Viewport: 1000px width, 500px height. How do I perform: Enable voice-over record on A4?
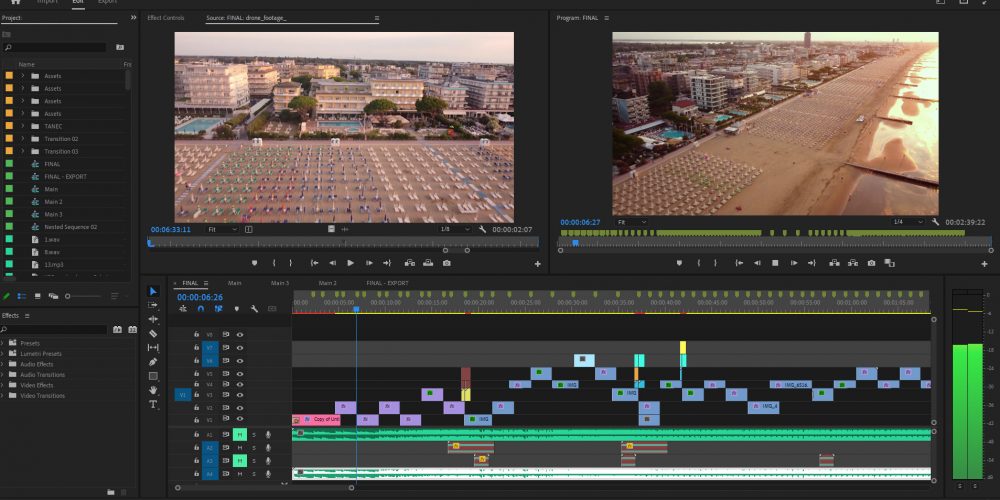[268, 474]
